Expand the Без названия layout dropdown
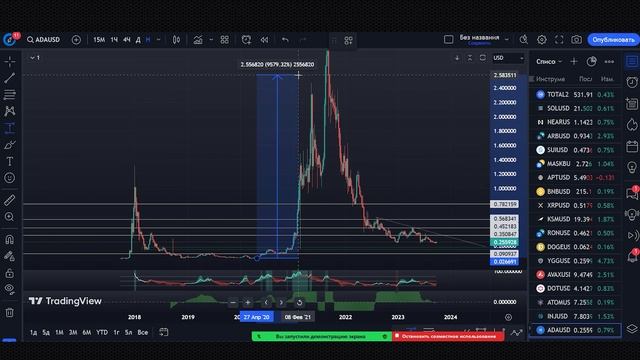This screenshot has width=640, height=360. 507,40
